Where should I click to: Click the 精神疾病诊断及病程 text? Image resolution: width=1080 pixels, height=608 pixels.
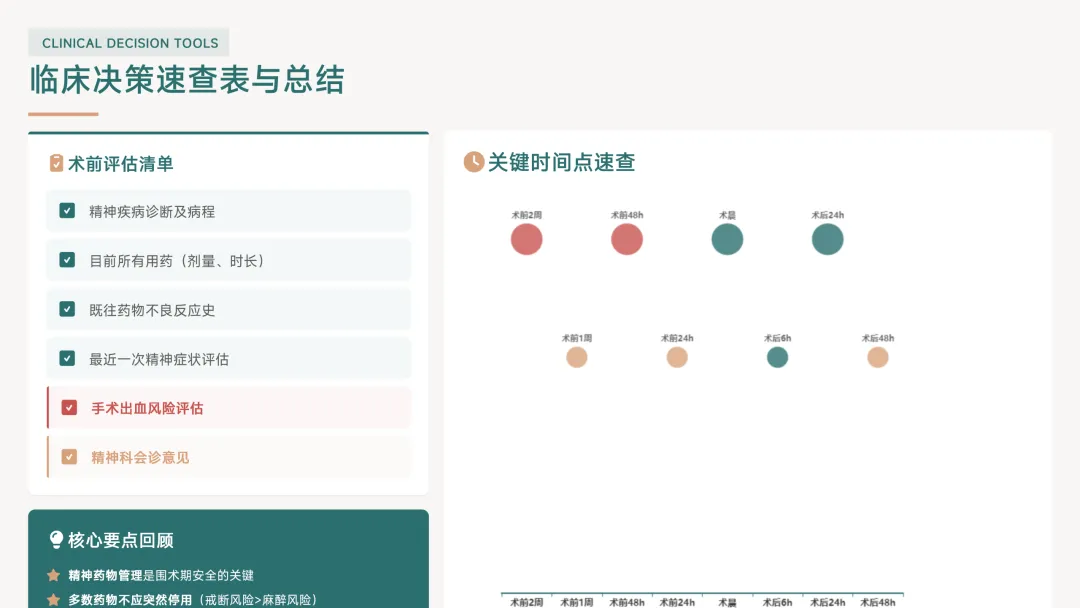(152, 211)
